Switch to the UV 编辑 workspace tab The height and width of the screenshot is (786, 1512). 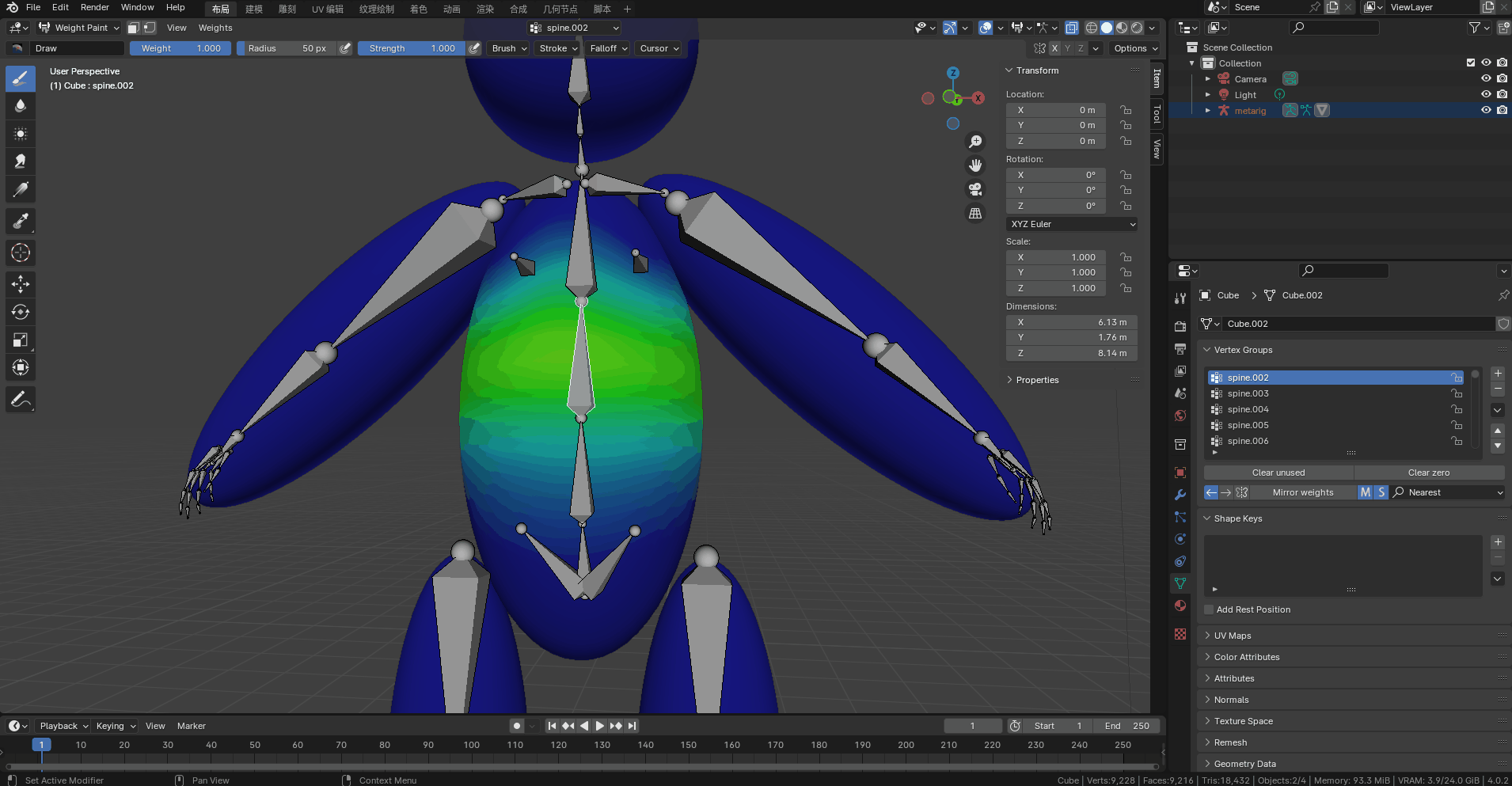tap(327, 9)
